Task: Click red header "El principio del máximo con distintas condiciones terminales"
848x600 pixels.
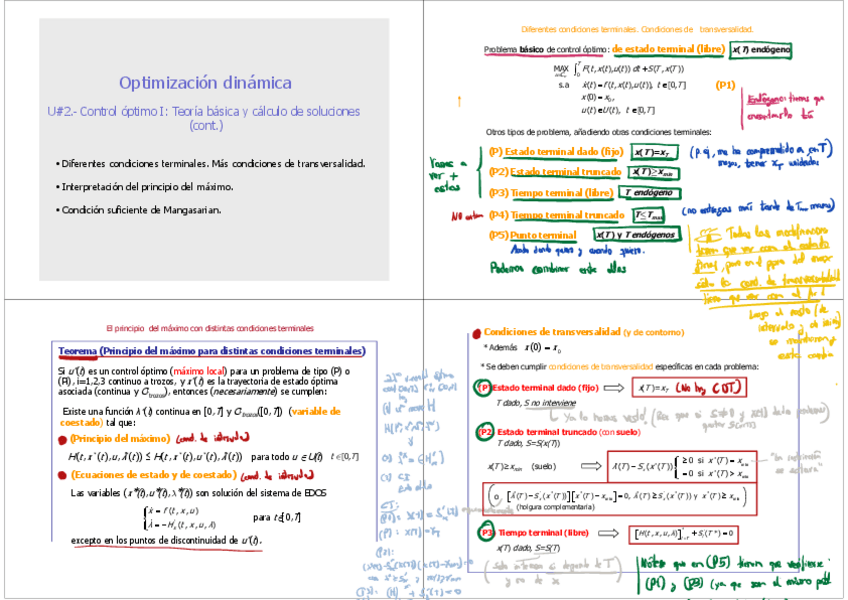Action: click(x=210, y=328)
